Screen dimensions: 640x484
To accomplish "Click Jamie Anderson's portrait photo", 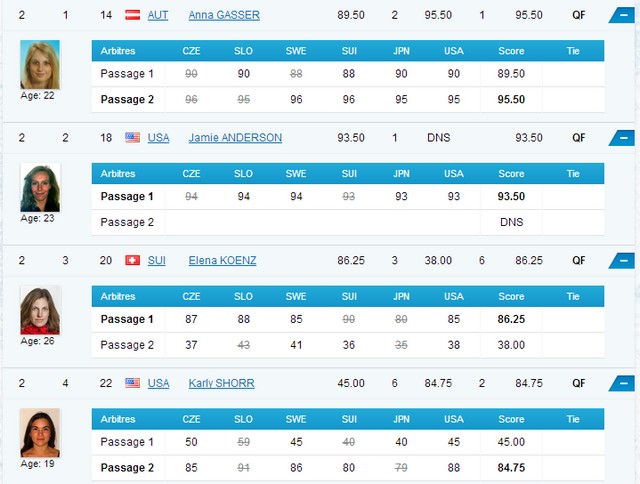I will (40, 188).
